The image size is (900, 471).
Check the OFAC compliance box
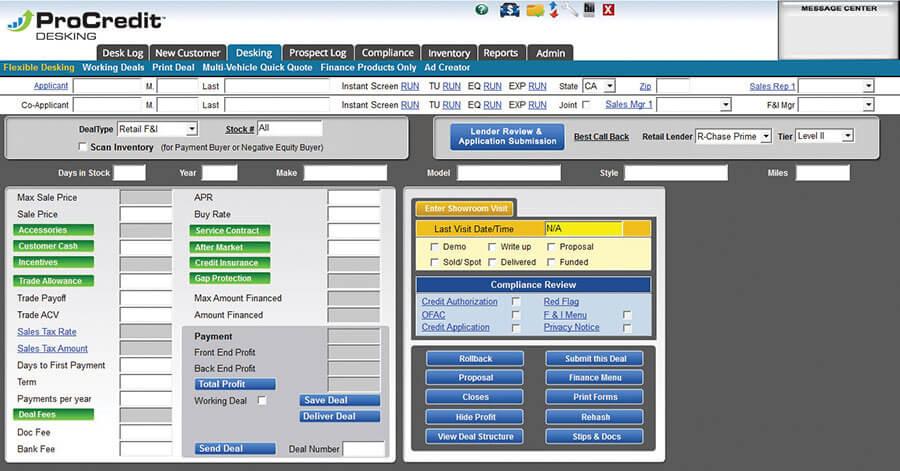pyautogui.click(x=516, y=315)
